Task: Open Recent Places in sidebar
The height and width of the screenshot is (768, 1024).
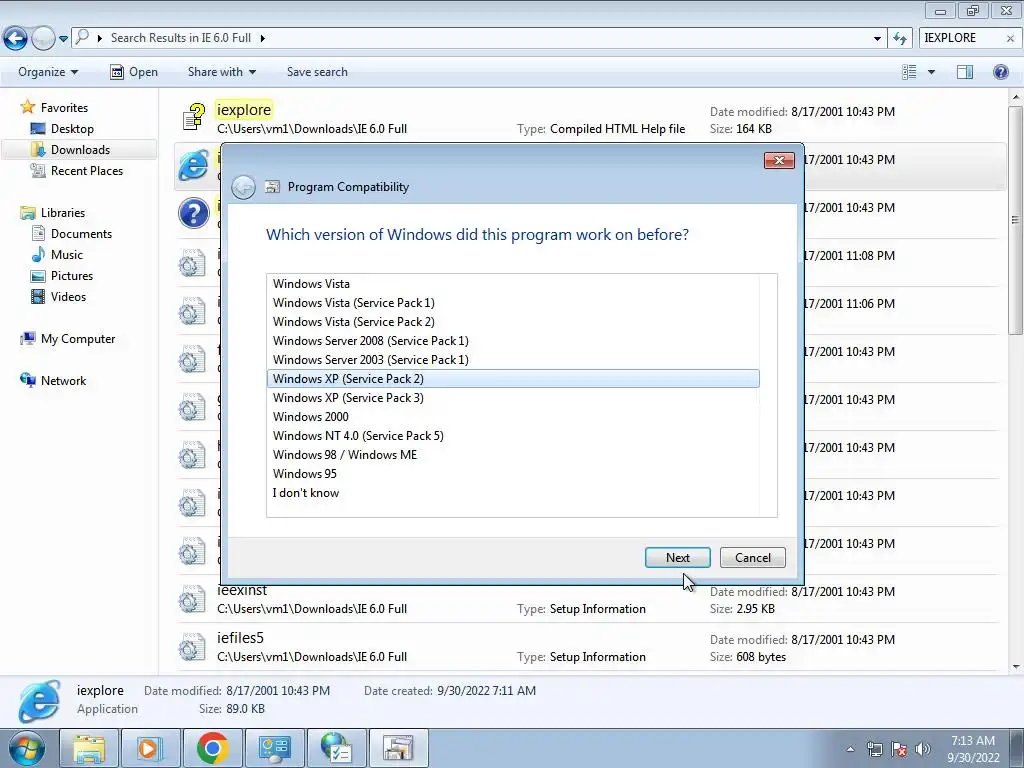Action: 86,170
